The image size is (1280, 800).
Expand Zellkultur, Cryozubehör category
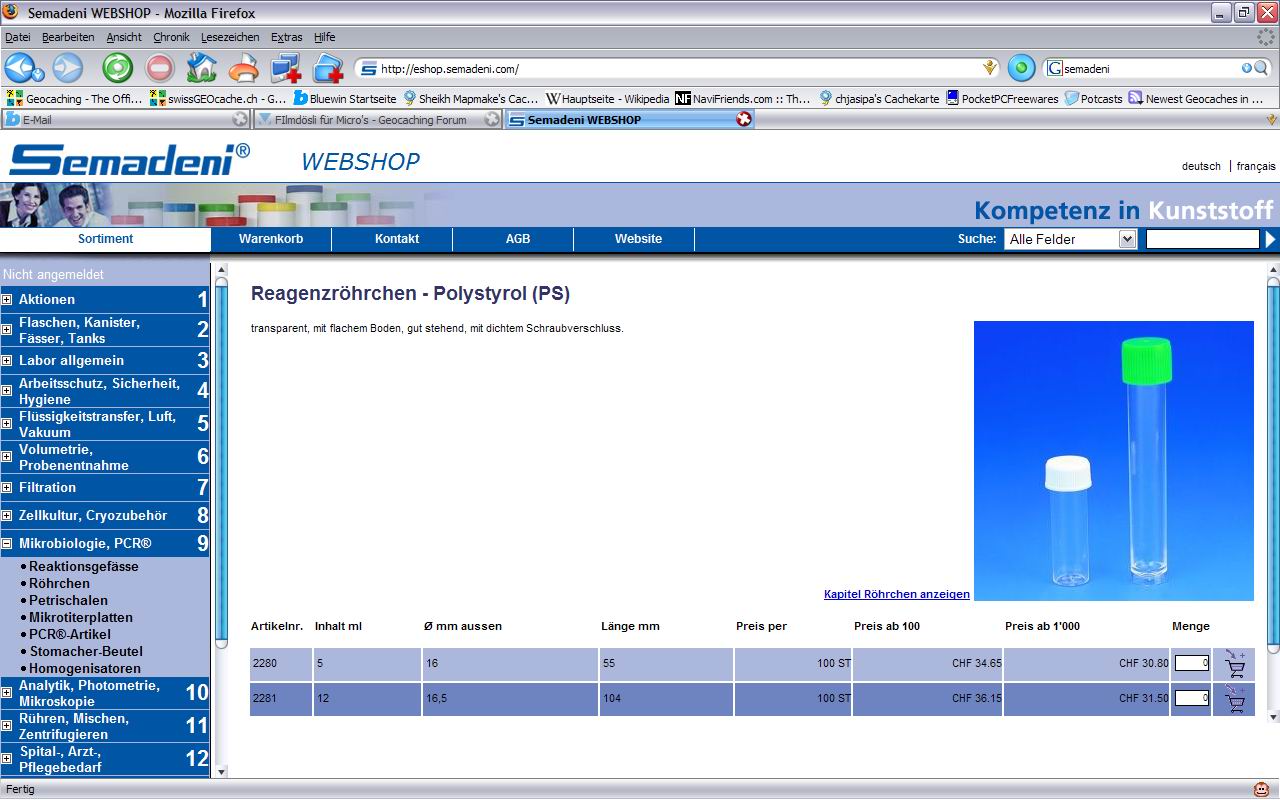(x=7, y=516)
